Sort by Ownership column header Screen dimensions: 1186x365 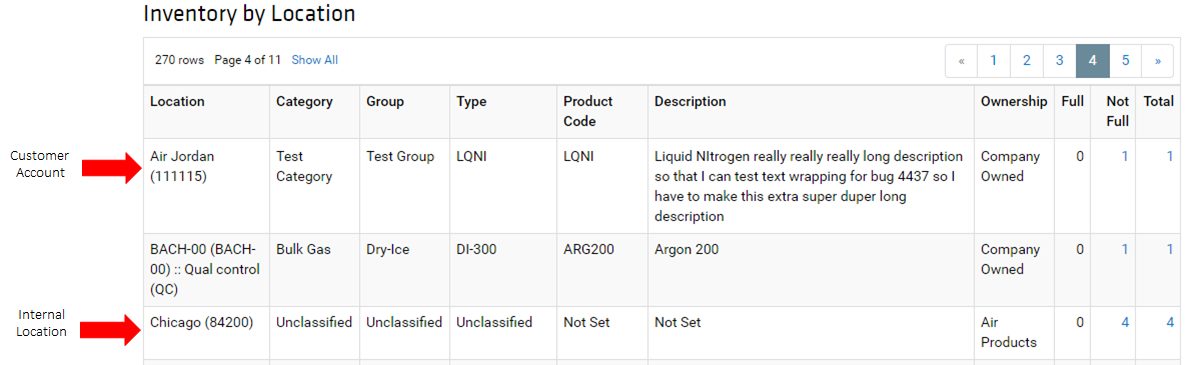pyautogui.click(x=1014, y=101)
